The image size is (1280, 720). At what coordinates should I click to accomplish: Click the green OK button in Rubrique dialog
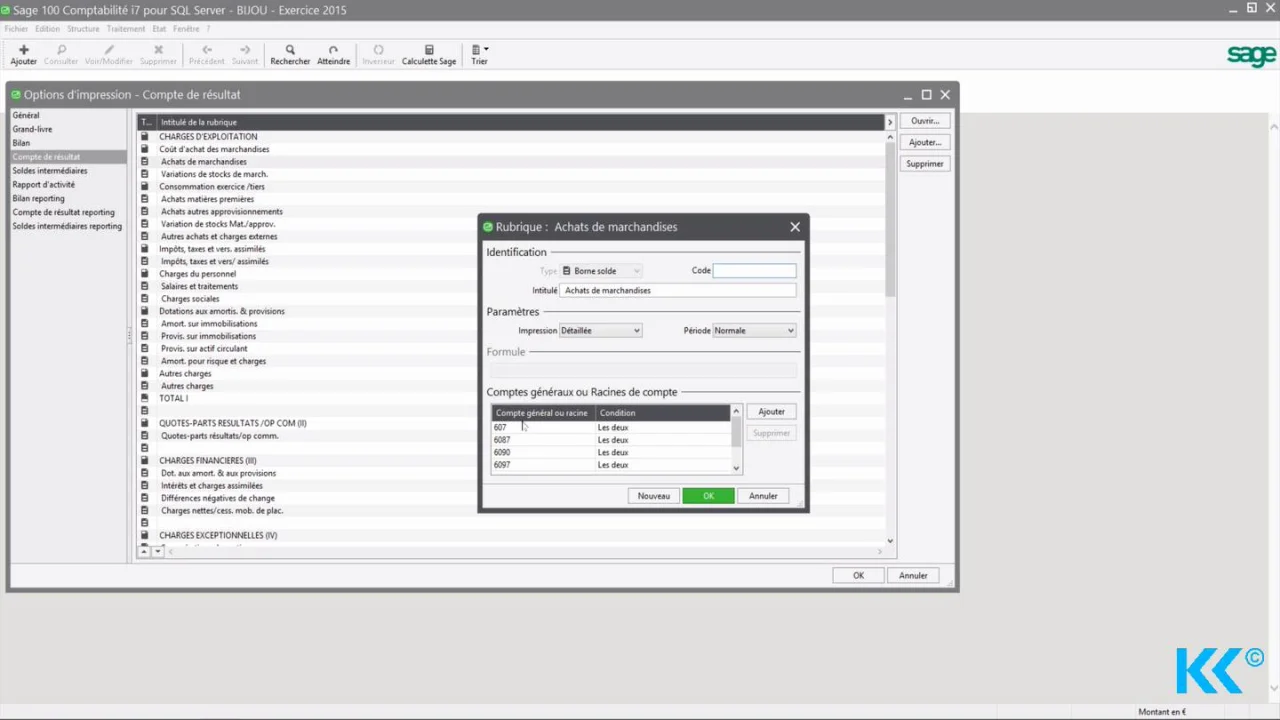pyautogui.click(x=708, y=496)
